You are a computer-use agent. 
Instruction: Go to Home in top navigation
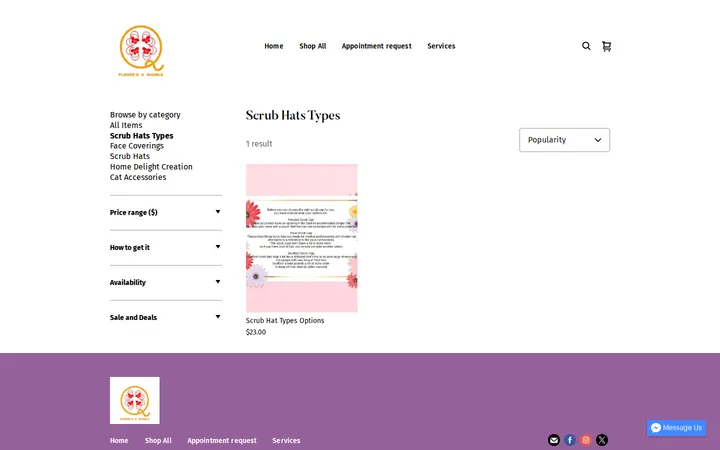pyautogui.click(x=274, y=46)
